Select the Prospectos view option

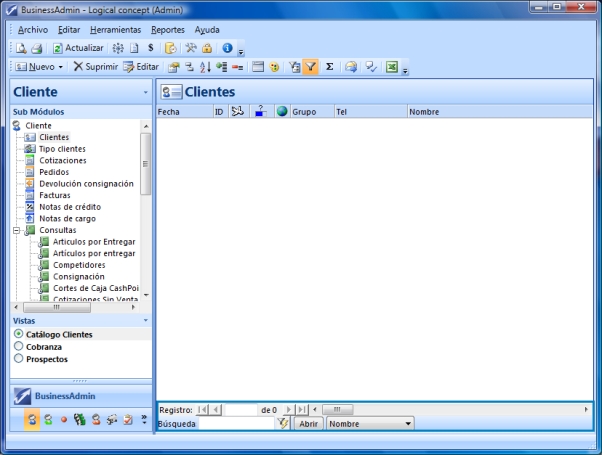point(18,358)
